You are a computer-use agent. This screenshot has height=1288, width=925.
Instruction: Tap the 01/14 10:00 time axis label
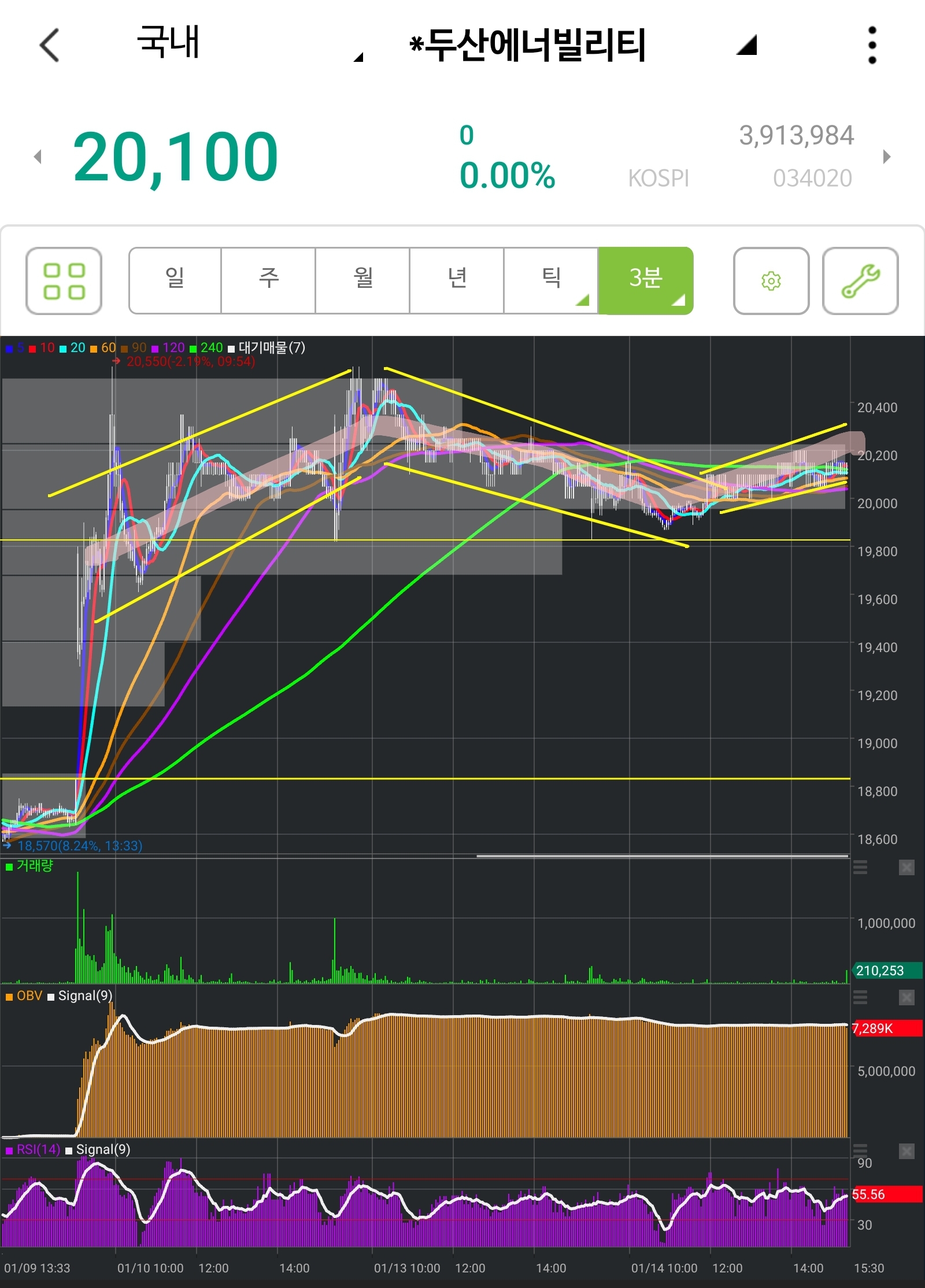664,1268
